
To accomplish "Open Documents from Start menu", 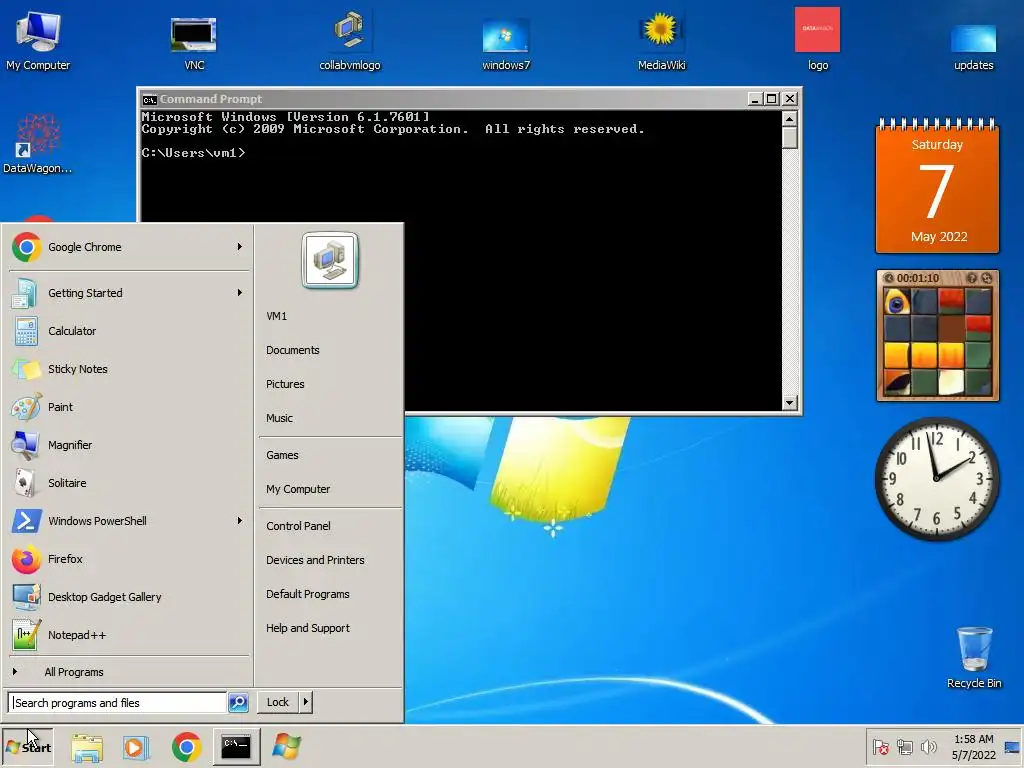I will pyautogui.click(x=293, y=350).
